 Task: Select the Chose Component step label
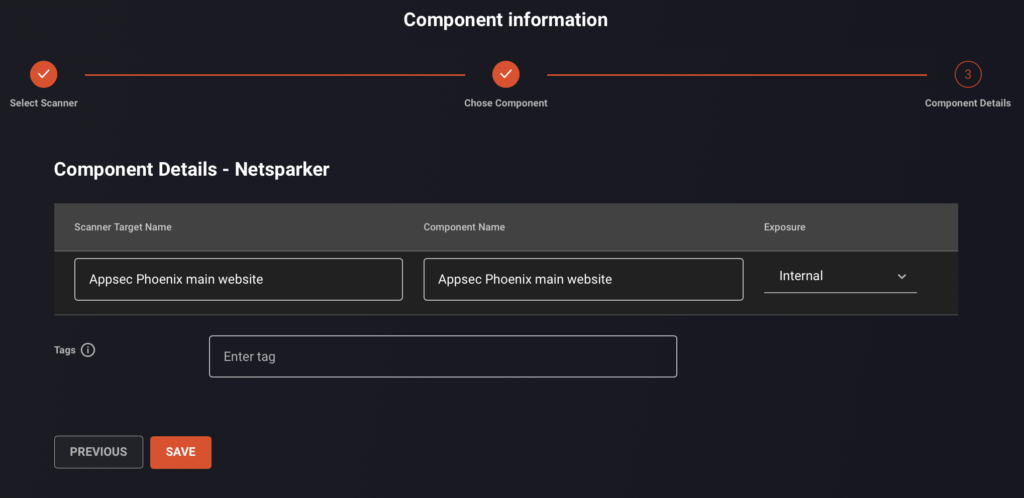coord(505,103)
